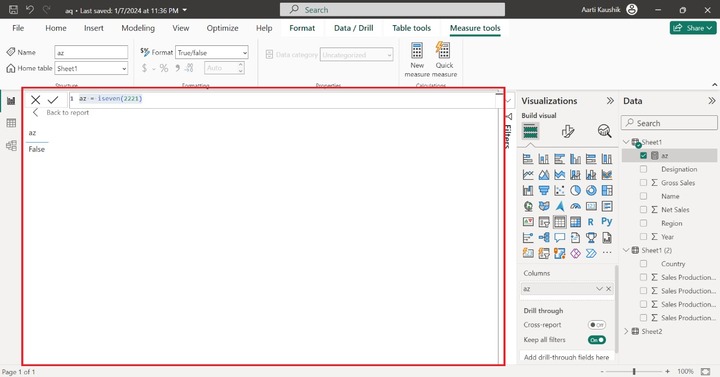
Task: Click the save icon in title bar
Action: [x=13, y=10]
